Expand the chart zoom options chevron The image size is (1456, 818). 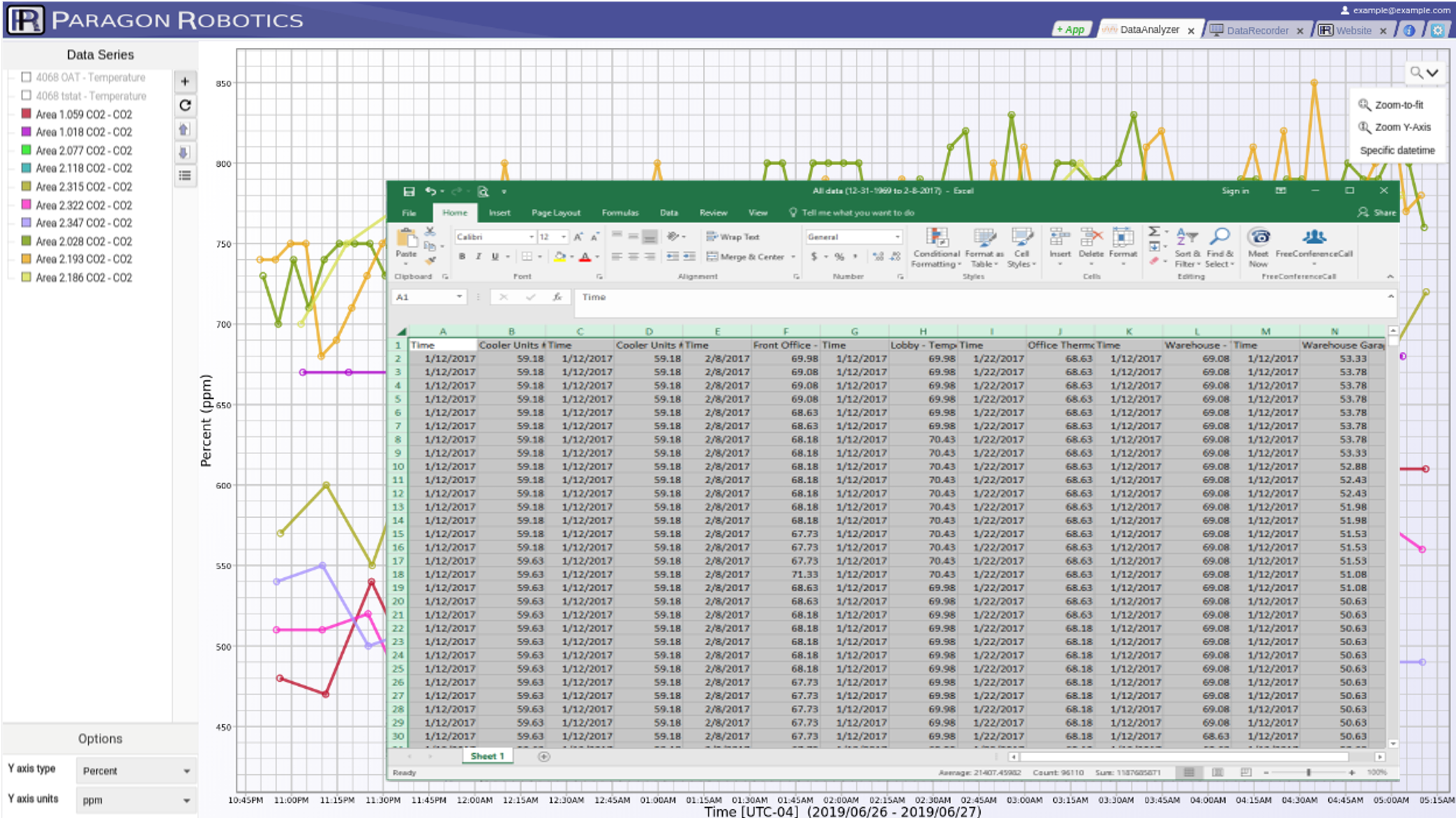[x=1433, y=73]
